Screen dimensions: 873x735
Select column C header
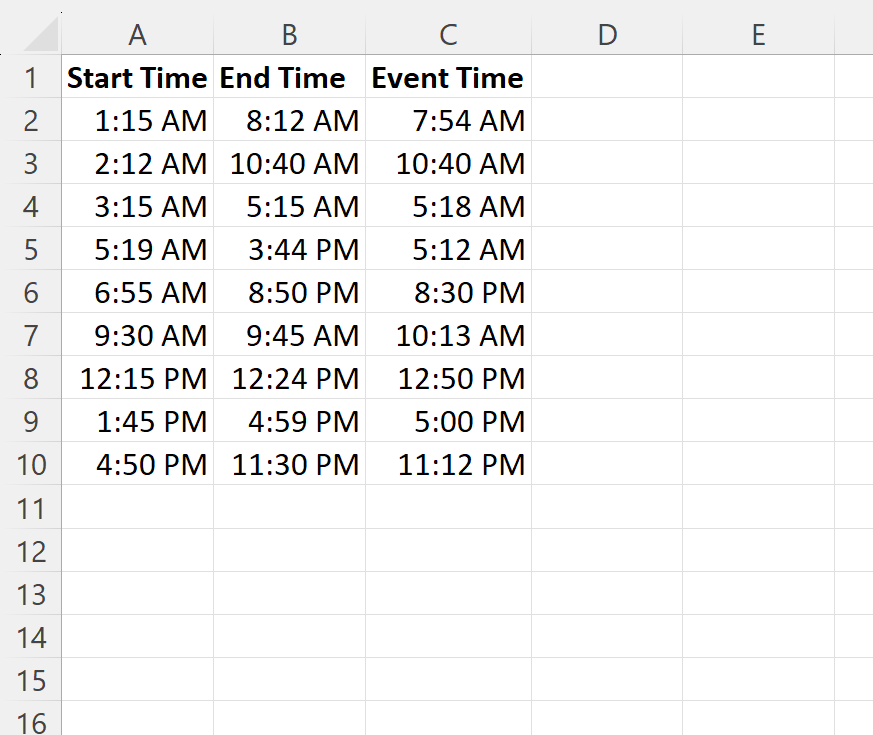pyautogui.click(x=447, y=34)
